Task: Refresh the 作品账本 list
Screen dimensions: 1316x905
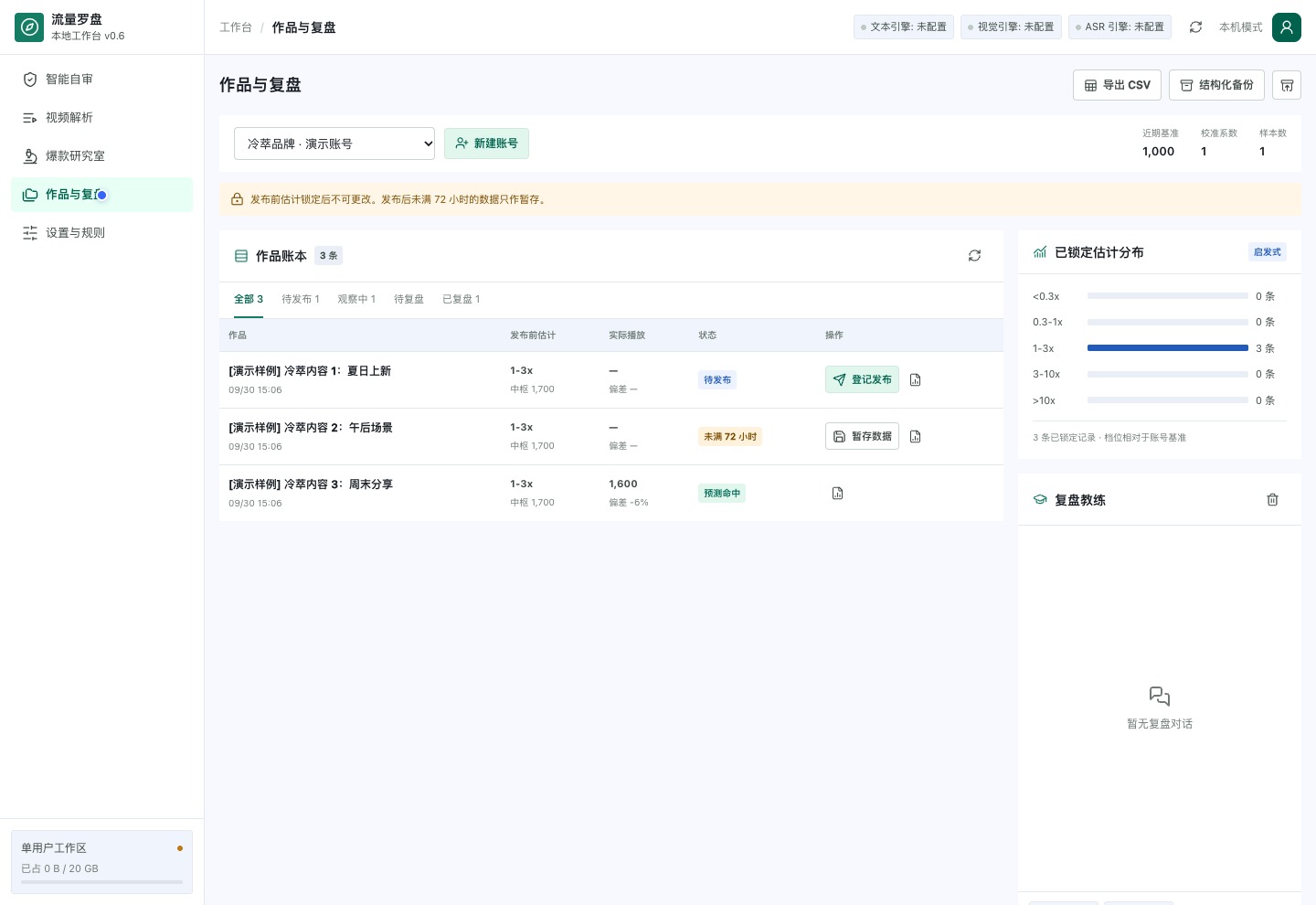Action: coord(975,256)
